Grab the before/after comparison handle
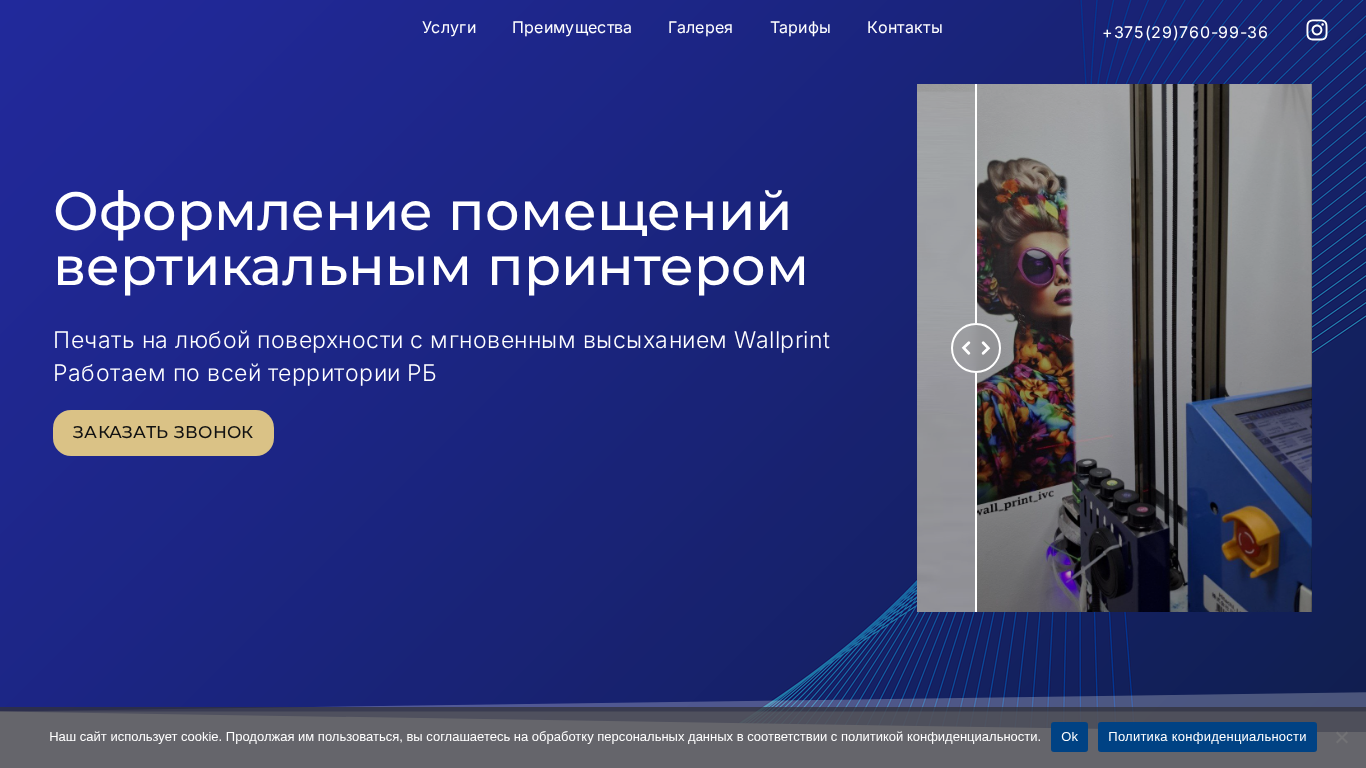Screen dimensions: 1366x768 click(x=976, y=348)
